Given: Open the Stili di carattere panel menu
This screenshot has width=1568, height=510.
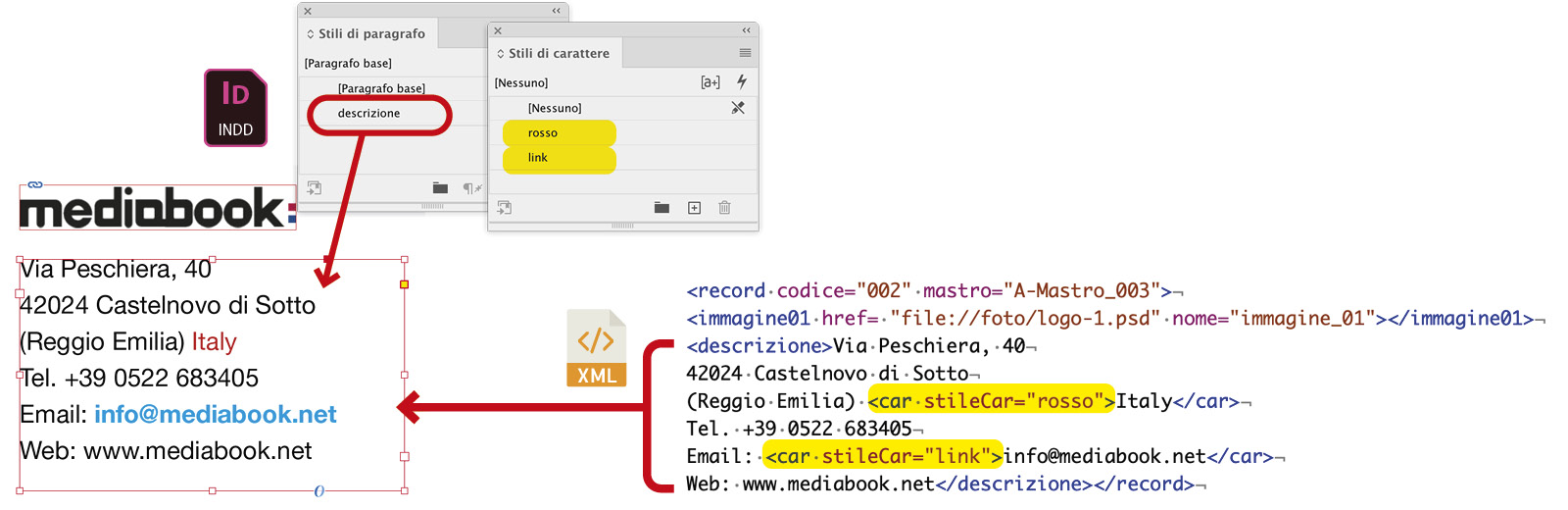Looking at the screenshot, I should point(745,53).
